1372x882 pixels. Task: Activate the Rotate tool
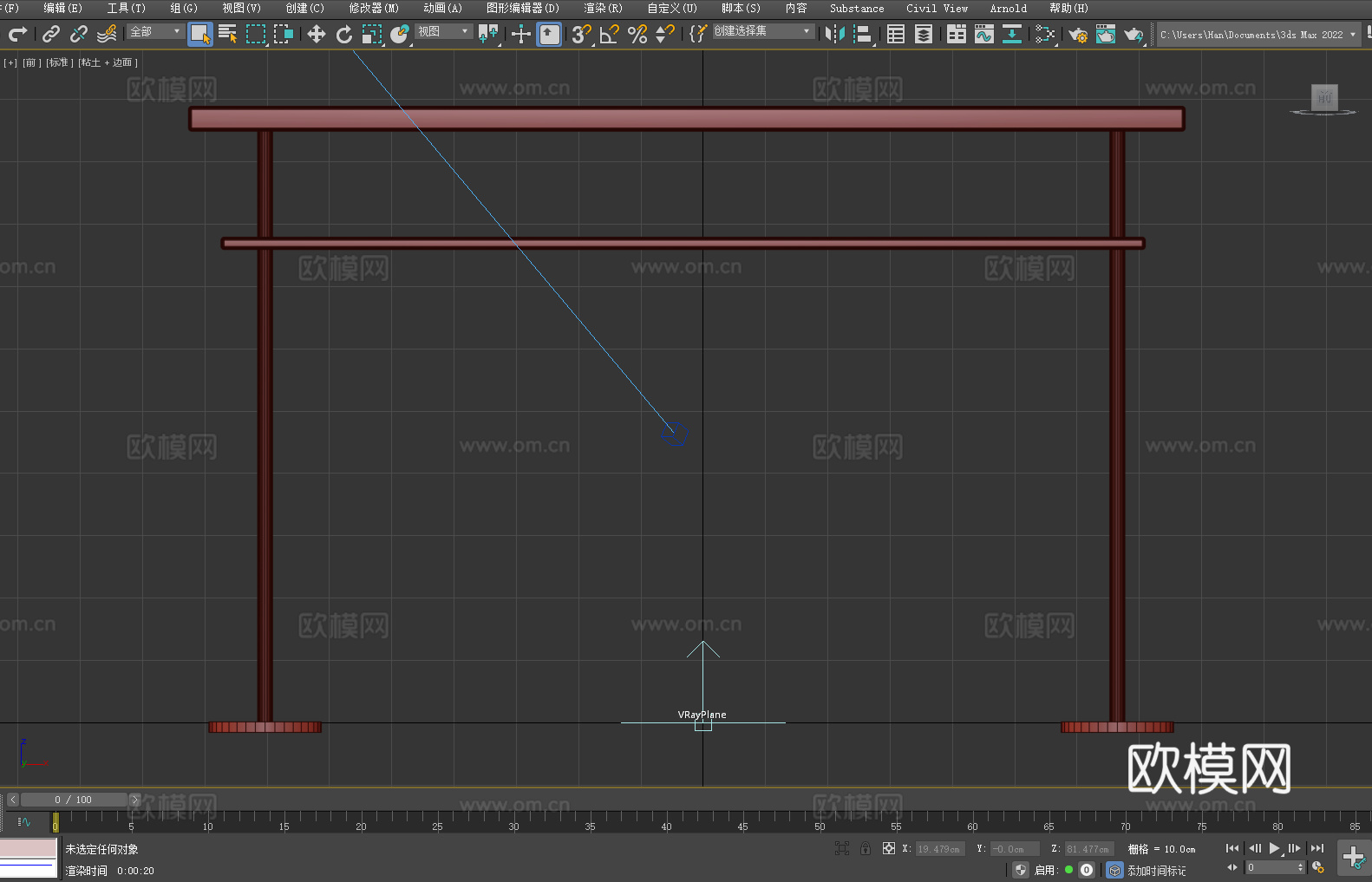(344, 35)
